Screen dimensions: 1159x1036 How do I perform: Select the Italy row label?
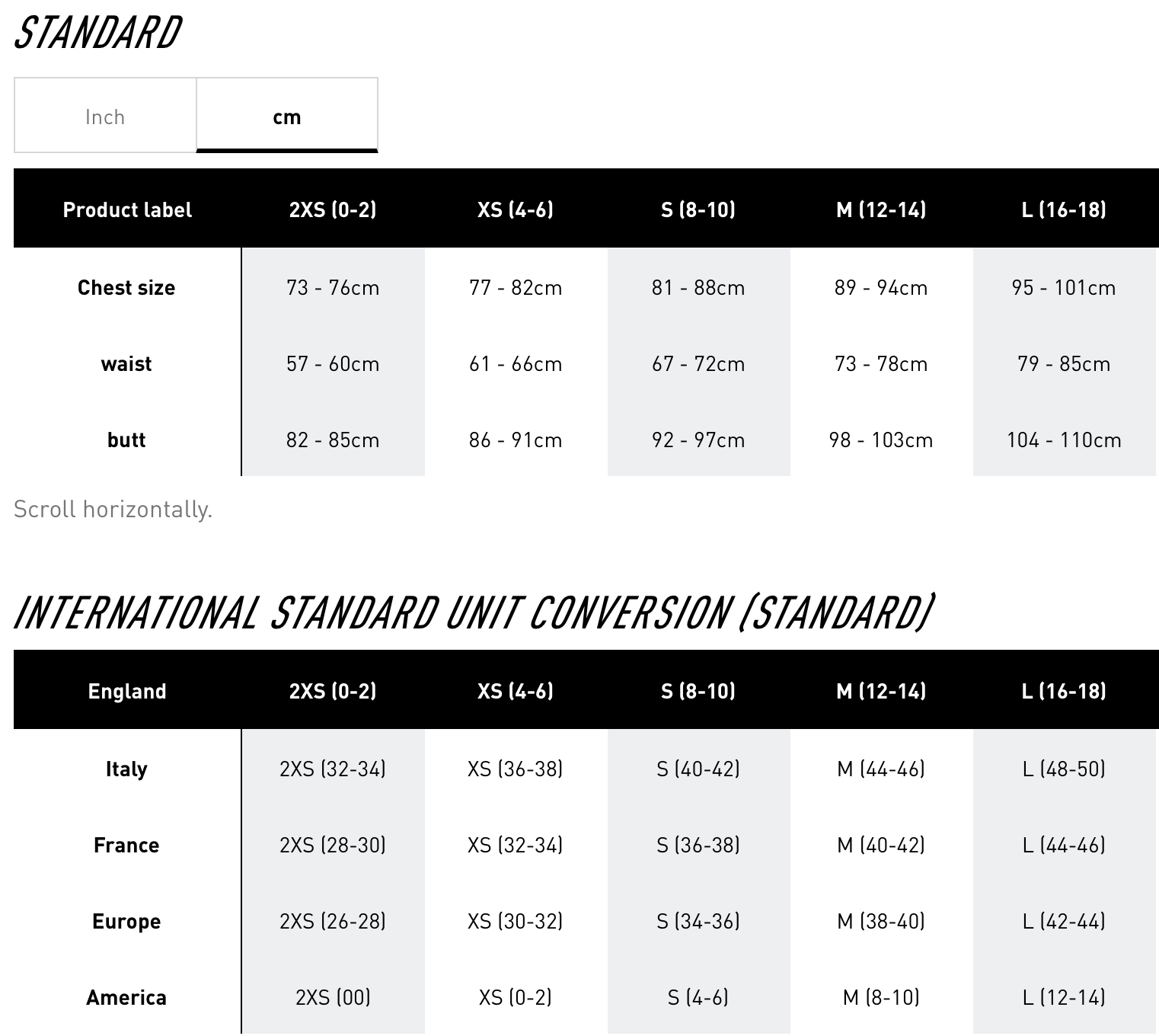click(126, 769)
